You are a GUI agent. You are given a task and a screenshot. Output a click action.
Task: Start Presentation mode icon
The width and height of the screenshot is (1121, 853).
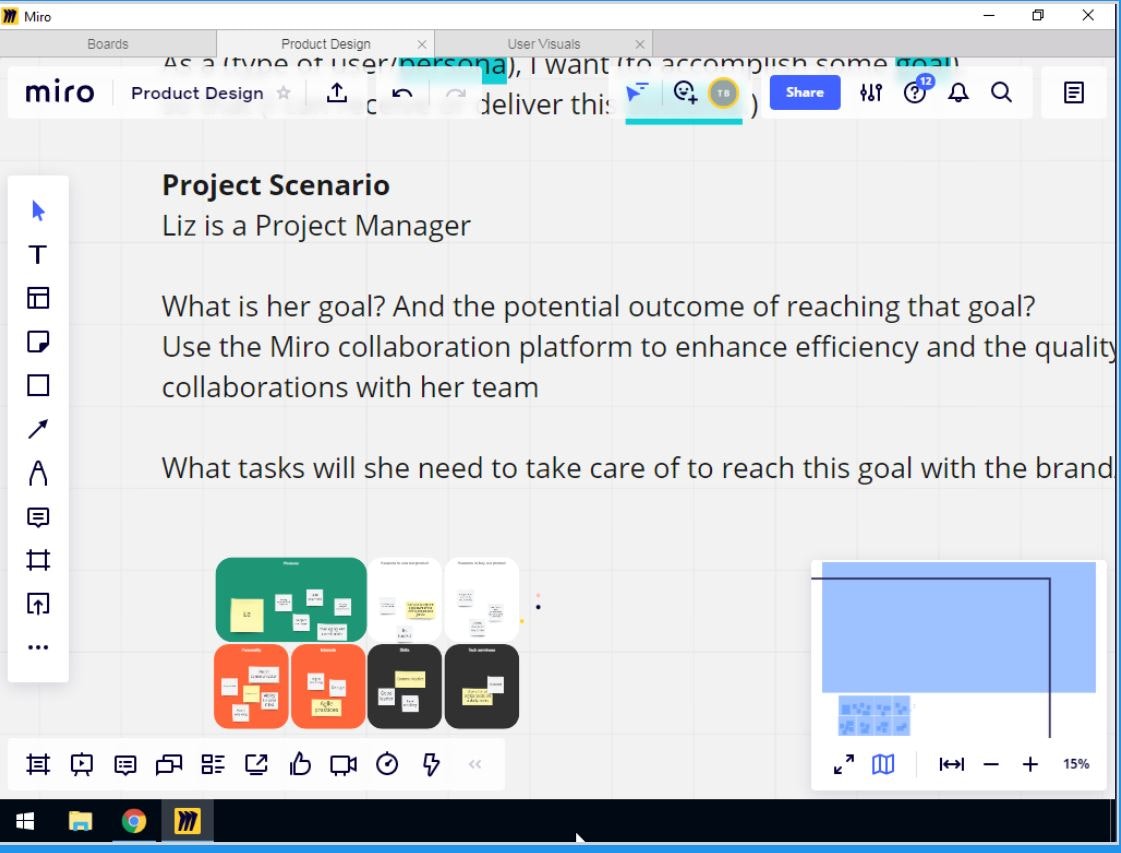click(x=82, y=764)
